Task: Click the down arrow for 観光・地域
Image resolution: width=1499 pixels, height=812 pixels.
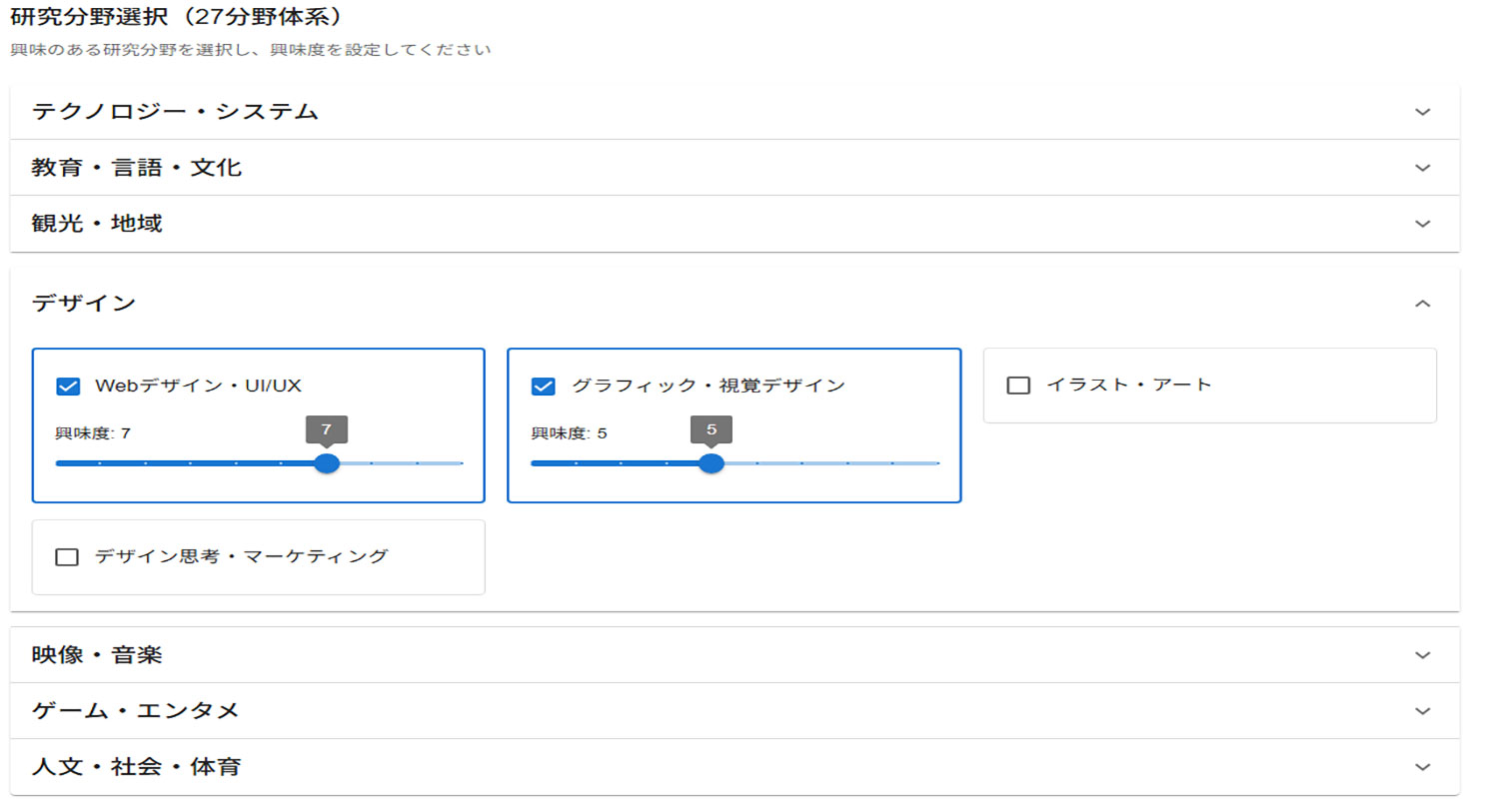Action: 1422,224
